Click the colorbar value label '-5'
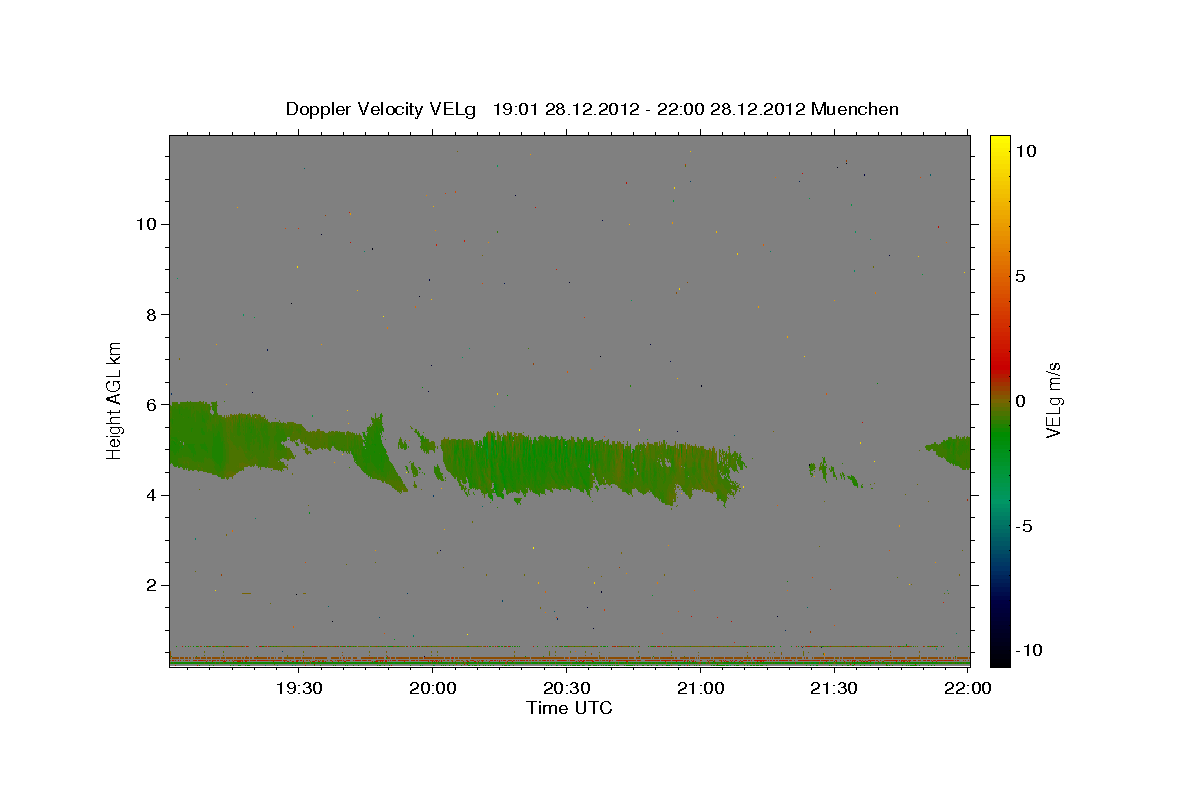The width and height of the screenshot is (1200, 800). pos(1023,526)
